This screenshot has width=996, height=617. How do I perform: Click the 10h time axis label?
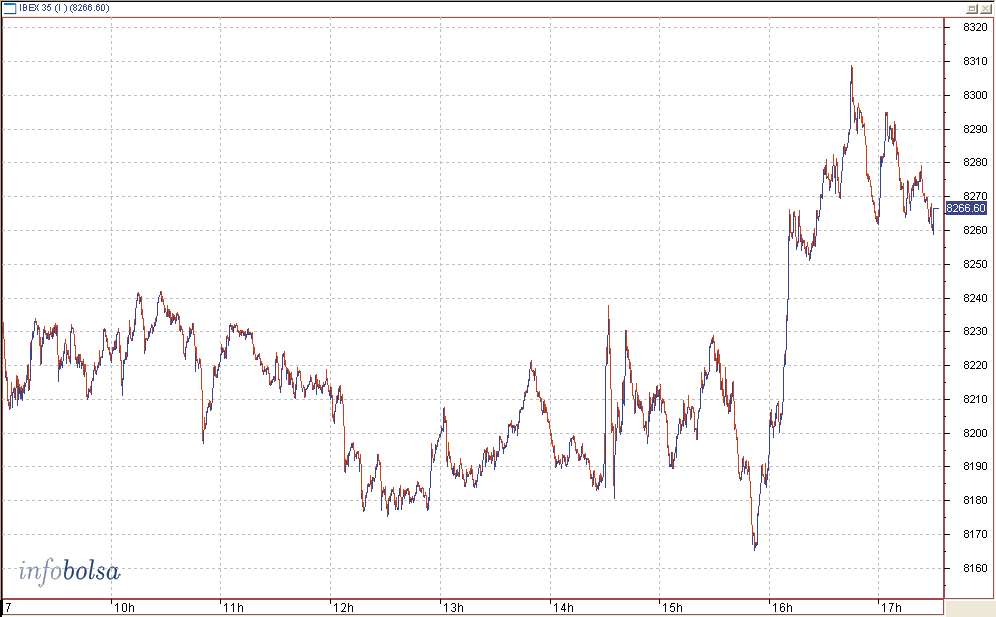pos(124,608)
